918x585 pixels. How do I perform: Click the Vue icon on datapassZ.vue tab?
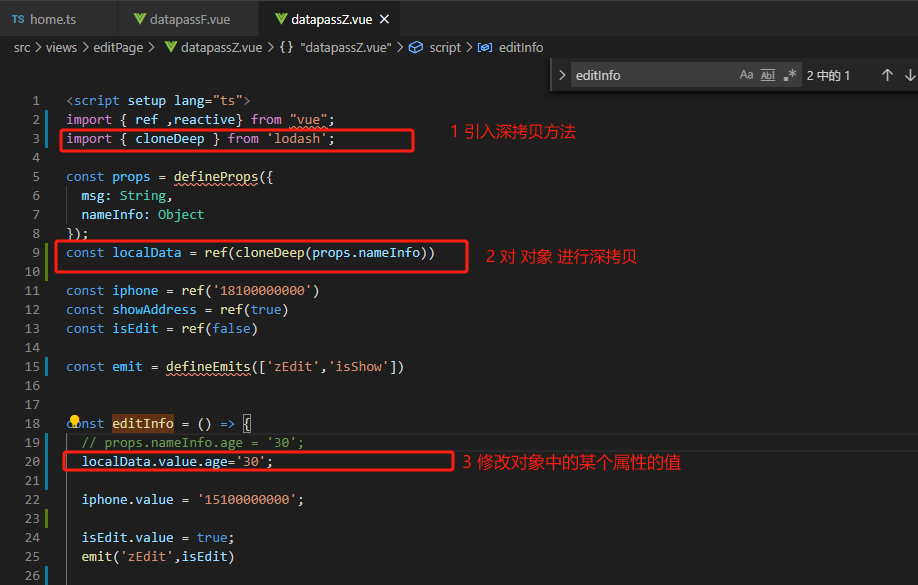point(281,19)
